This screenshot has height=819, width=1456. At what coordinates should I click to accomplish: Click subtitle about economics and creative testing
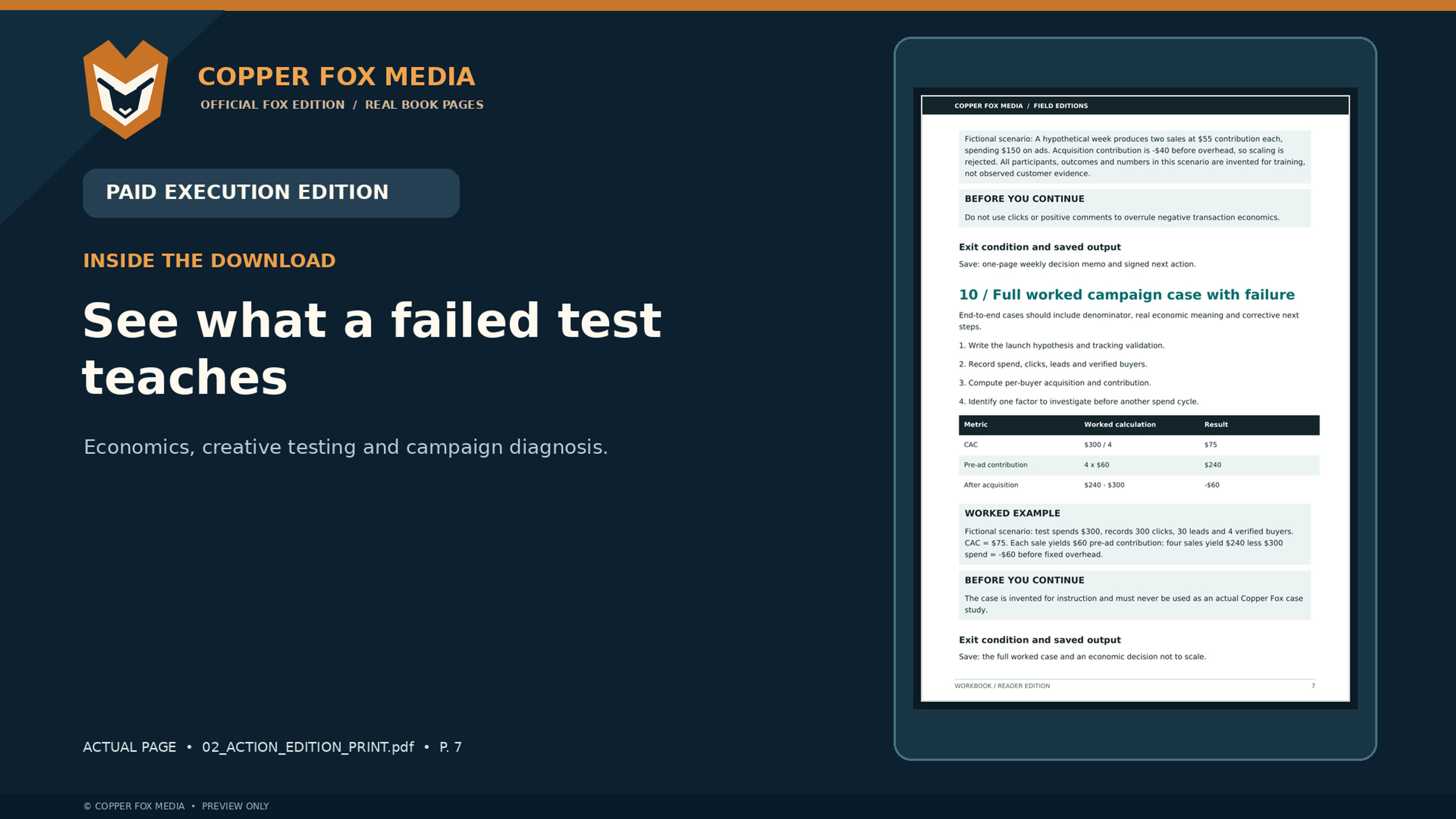point(346,447)
